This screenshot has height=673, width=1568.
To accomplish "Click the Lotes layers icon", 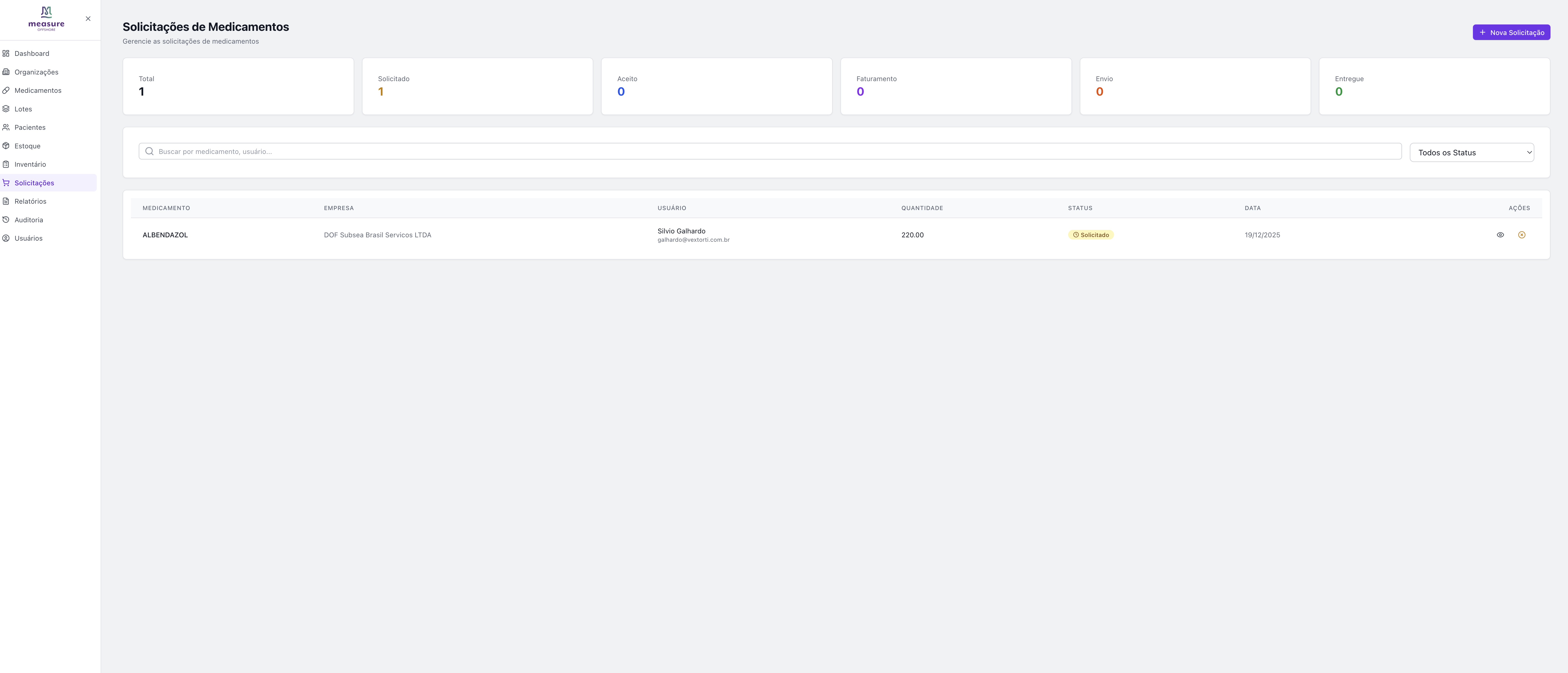I will (x=6, y=109).
